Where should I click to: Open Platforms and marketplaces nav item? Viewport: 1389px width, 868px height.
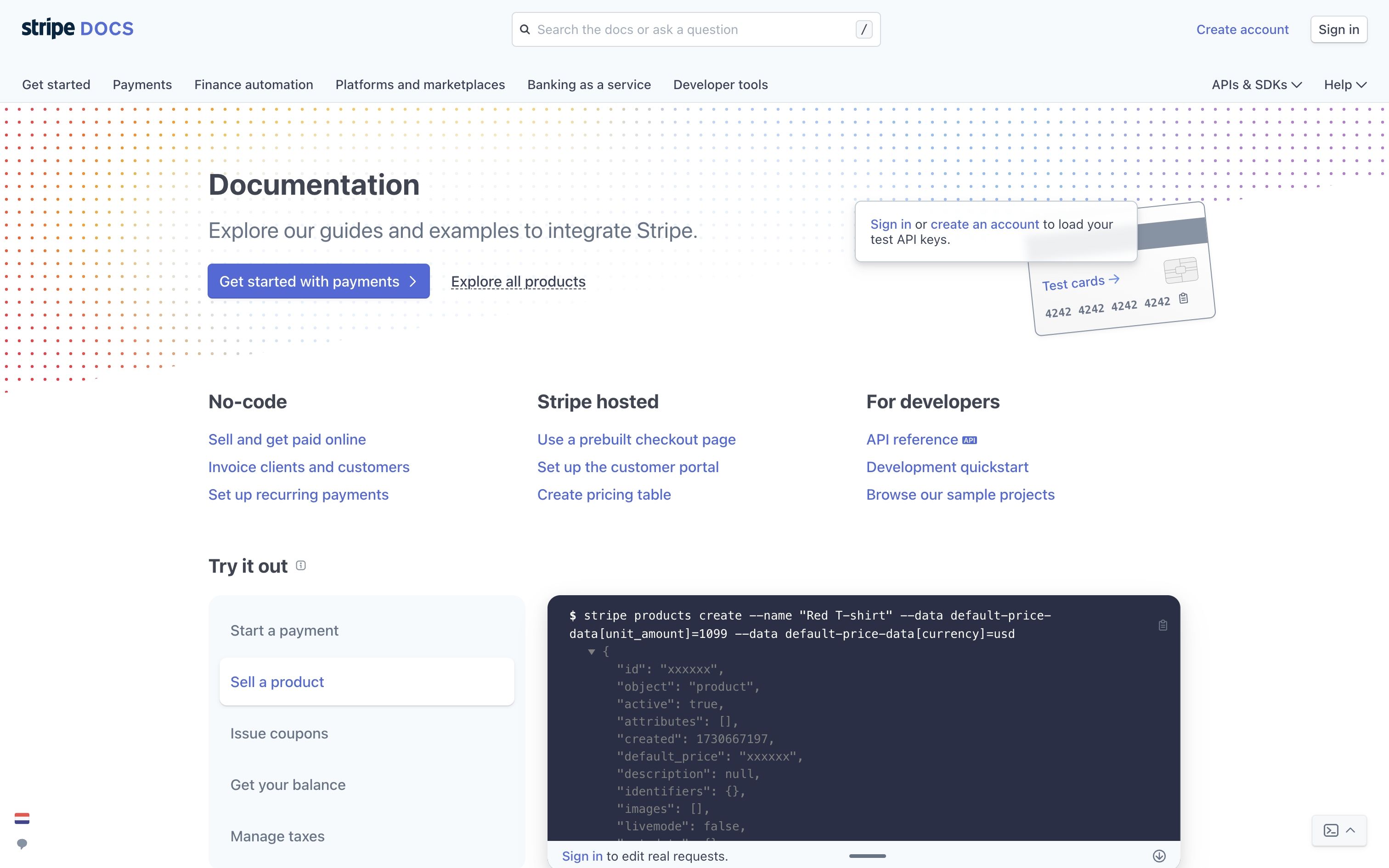[420, 85]
